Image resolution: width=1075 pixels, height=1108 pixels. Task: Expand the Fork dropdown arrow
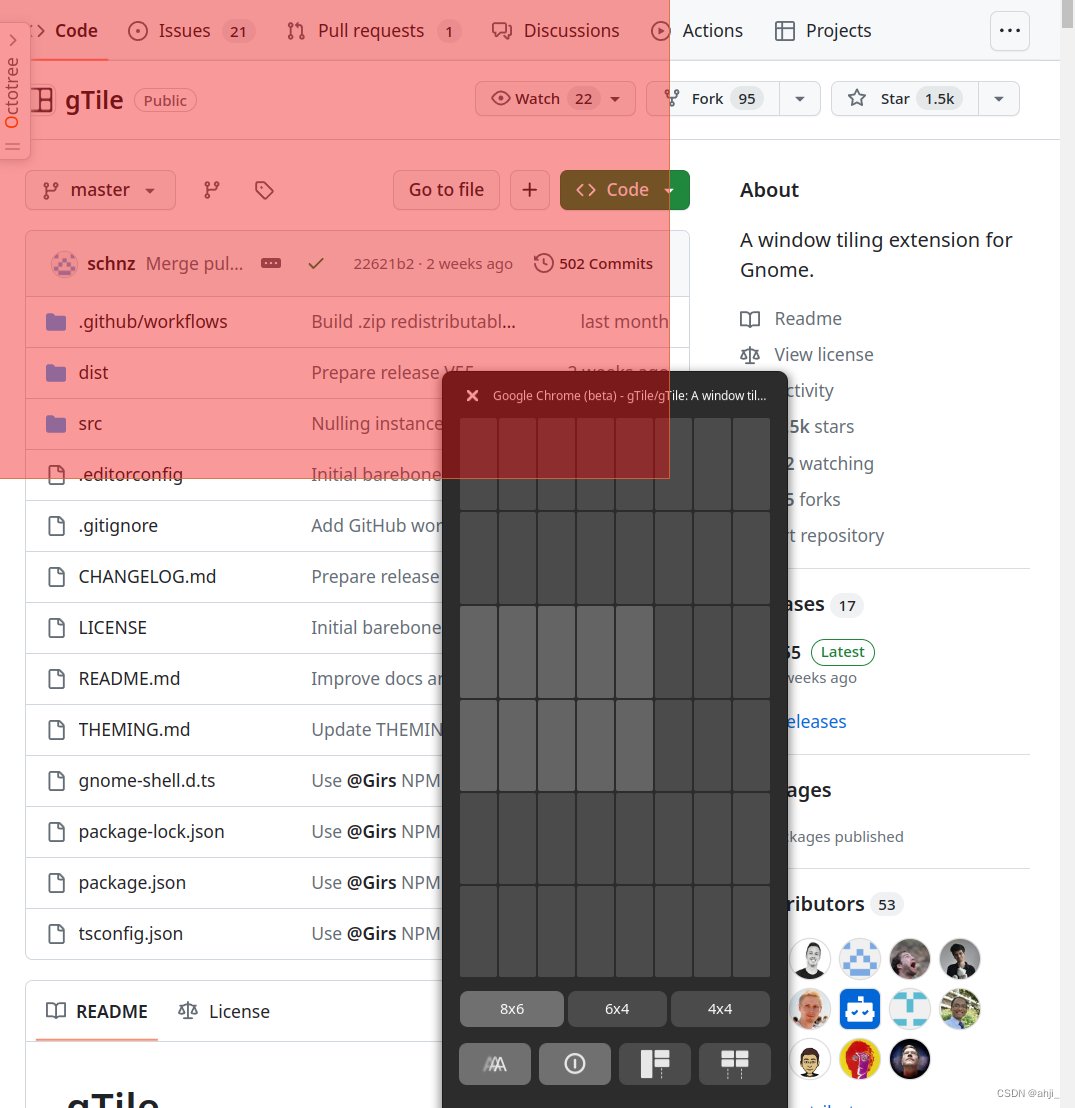coord(800,99)
